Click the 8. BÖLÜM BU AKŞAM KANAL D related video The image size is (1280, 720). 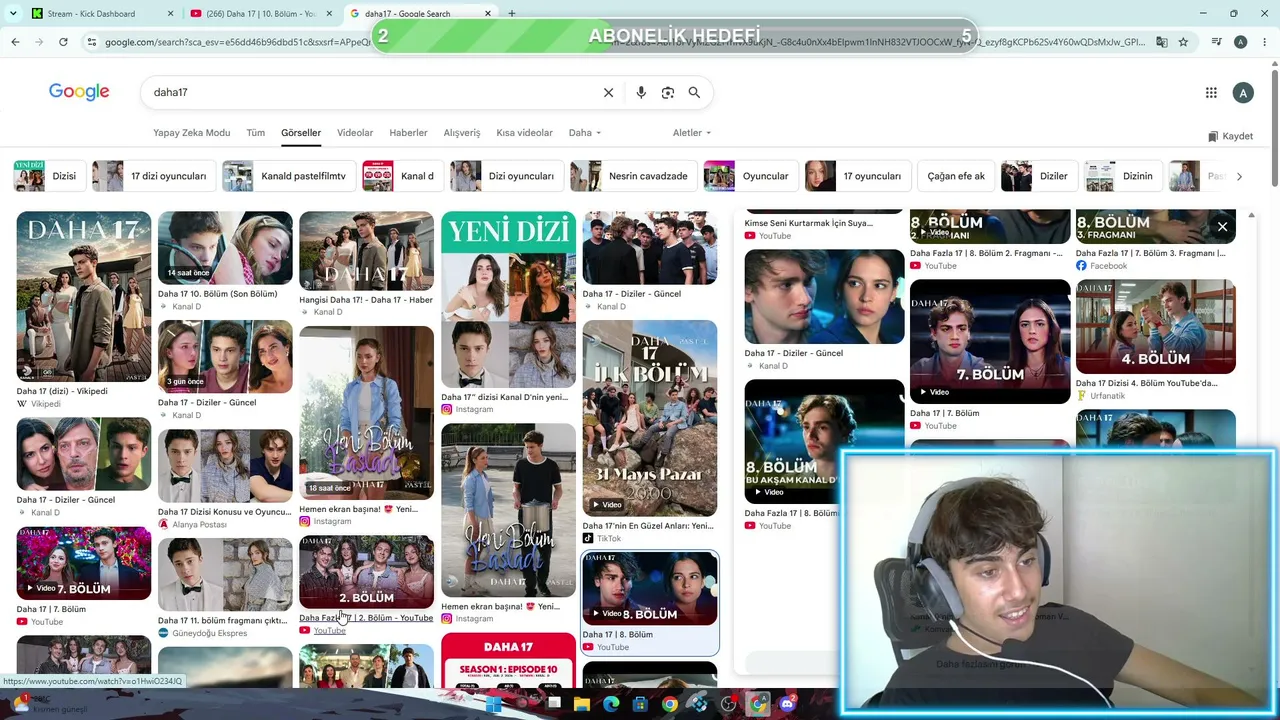(824, 442)
